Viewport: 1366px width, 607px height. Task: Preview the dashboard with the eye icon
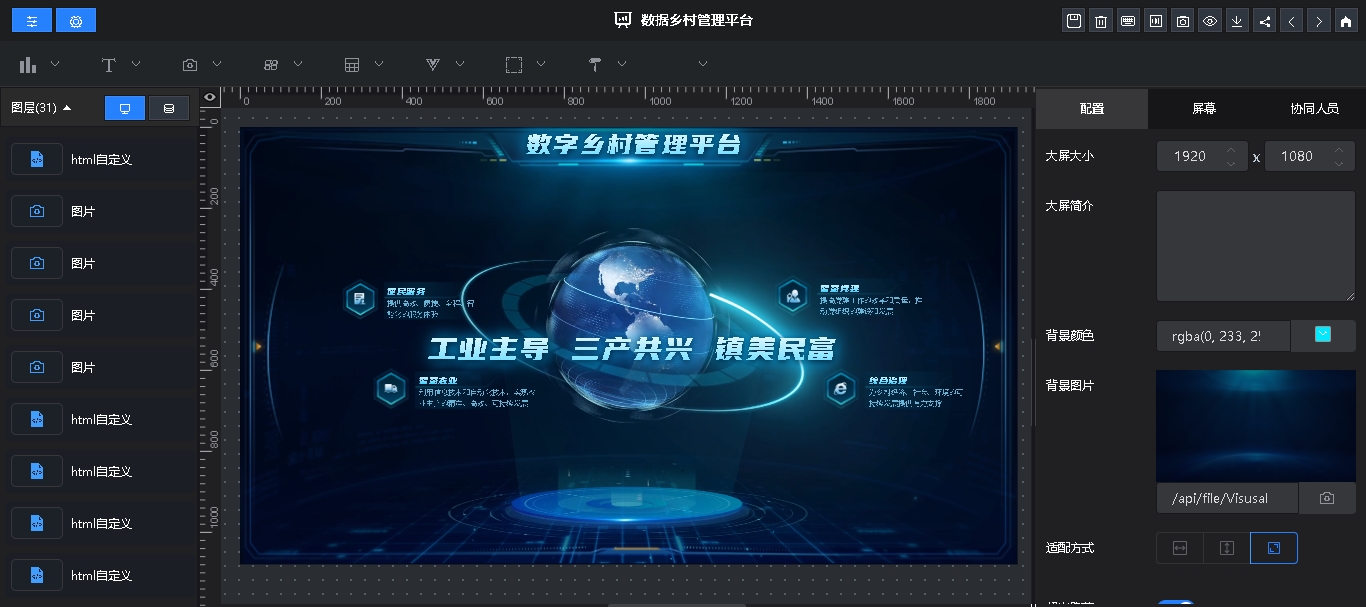click(1210, 21)
